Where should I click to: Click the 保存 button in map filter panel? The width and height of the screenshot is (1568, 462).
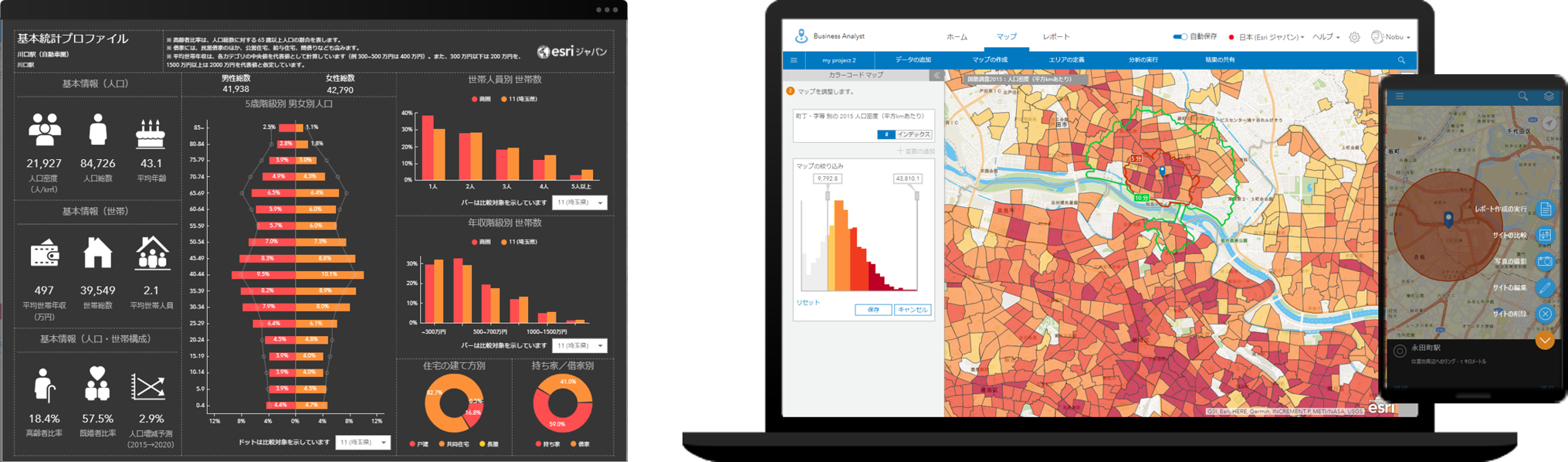click(x=873, y=310)
